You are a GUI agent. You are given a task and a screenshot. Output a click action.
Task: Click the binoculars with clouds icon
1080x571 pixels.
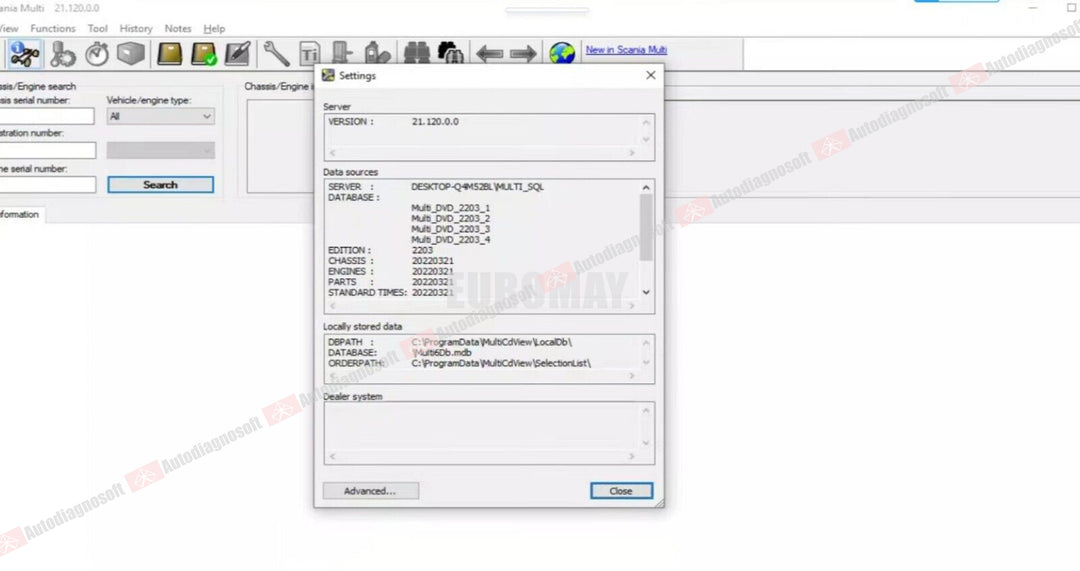tap(450, 52)
